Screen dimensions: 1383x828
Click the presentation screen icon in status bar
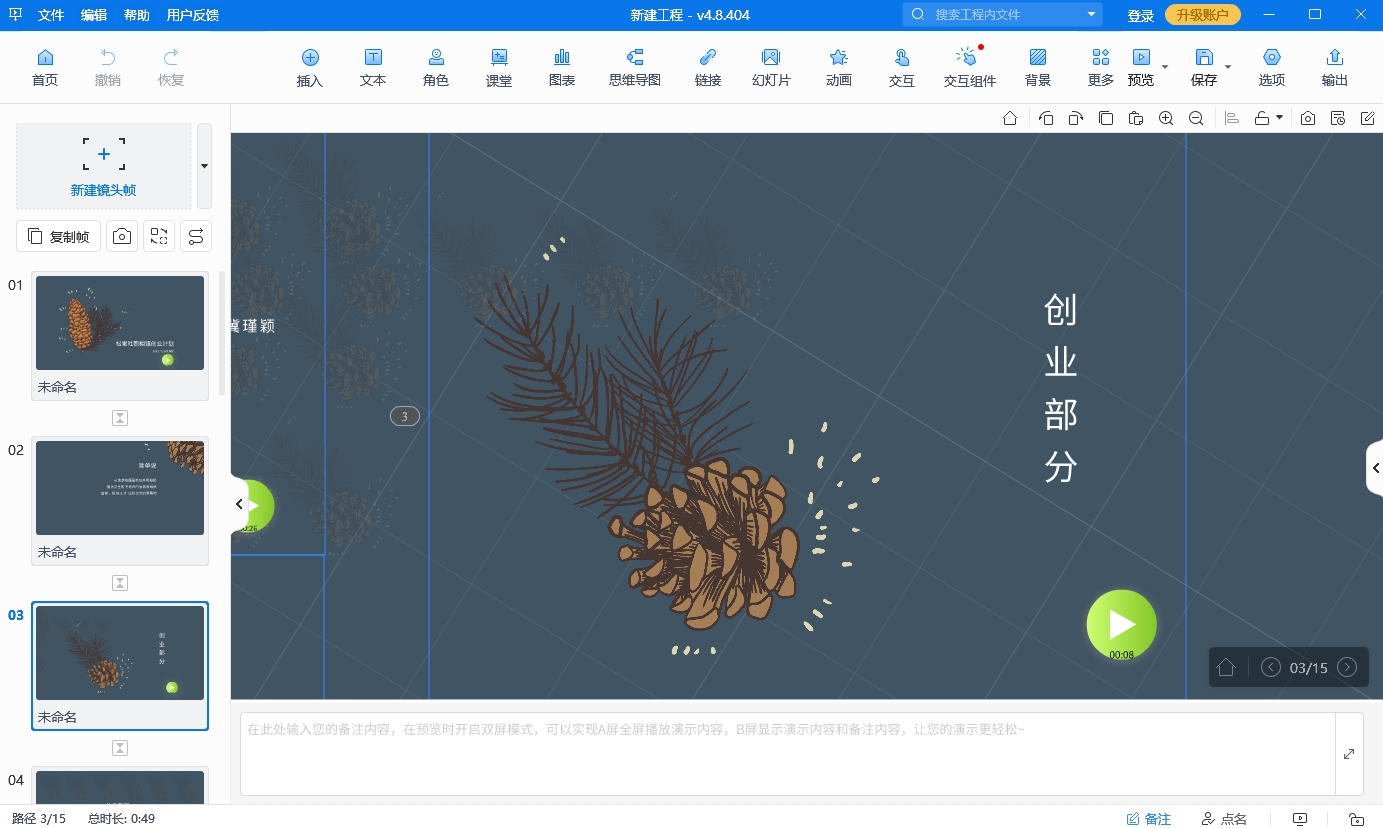tap(1300, 819)
